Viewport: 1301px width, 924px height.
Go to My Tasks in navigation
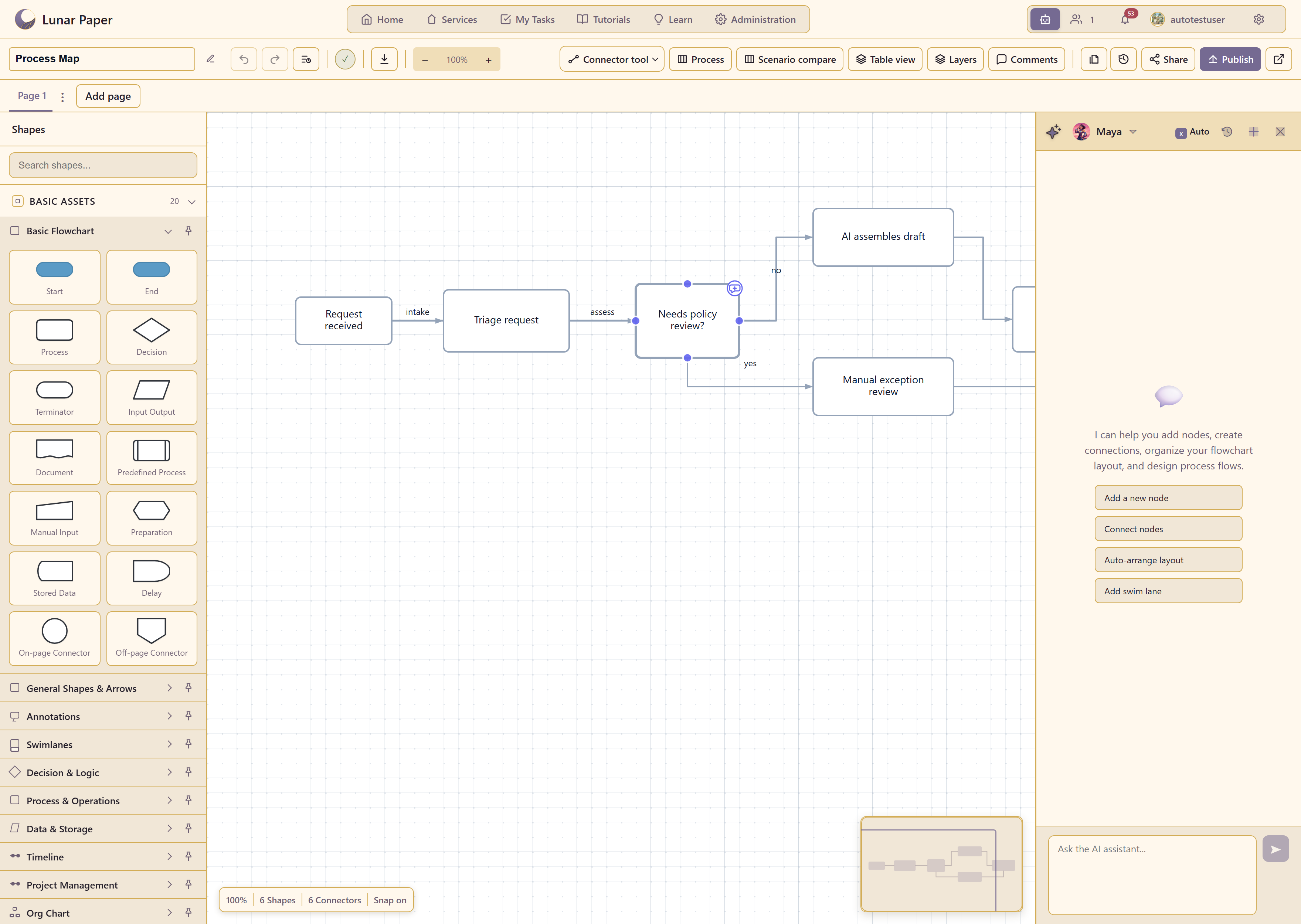click(x=528, y=19)
